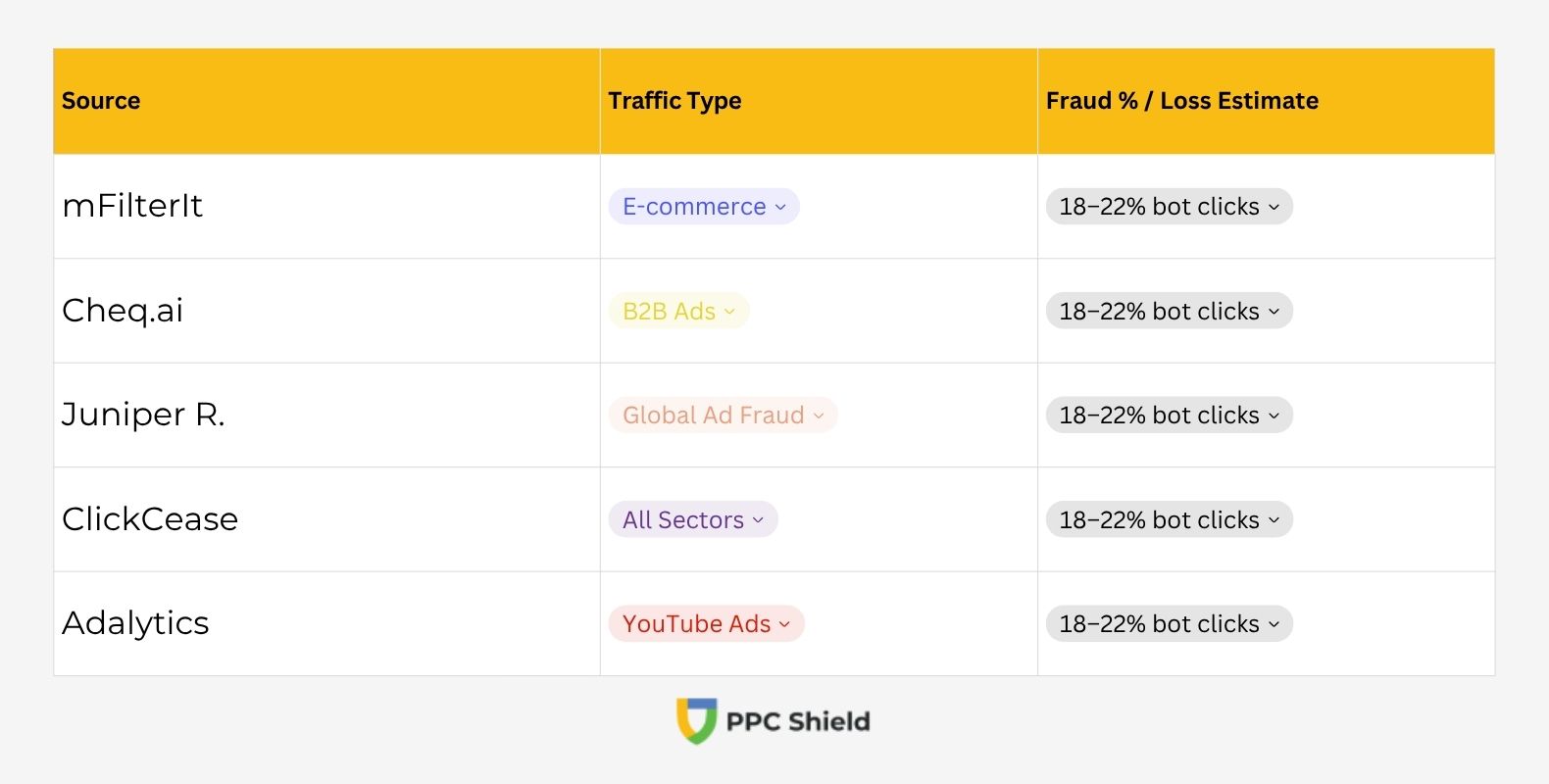Click the Traffic Type column header
1549x784 pixels.
point(675,101)
